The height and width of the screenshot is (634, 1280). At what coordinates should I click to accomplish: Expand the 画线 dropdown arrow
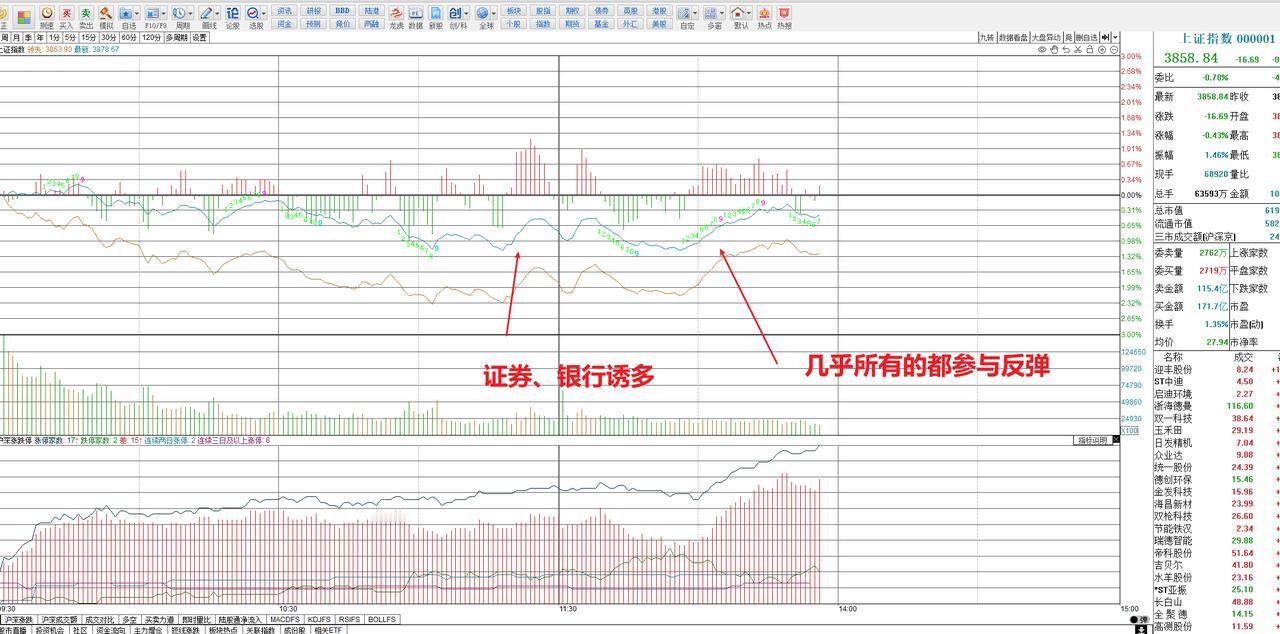(218, 13)
